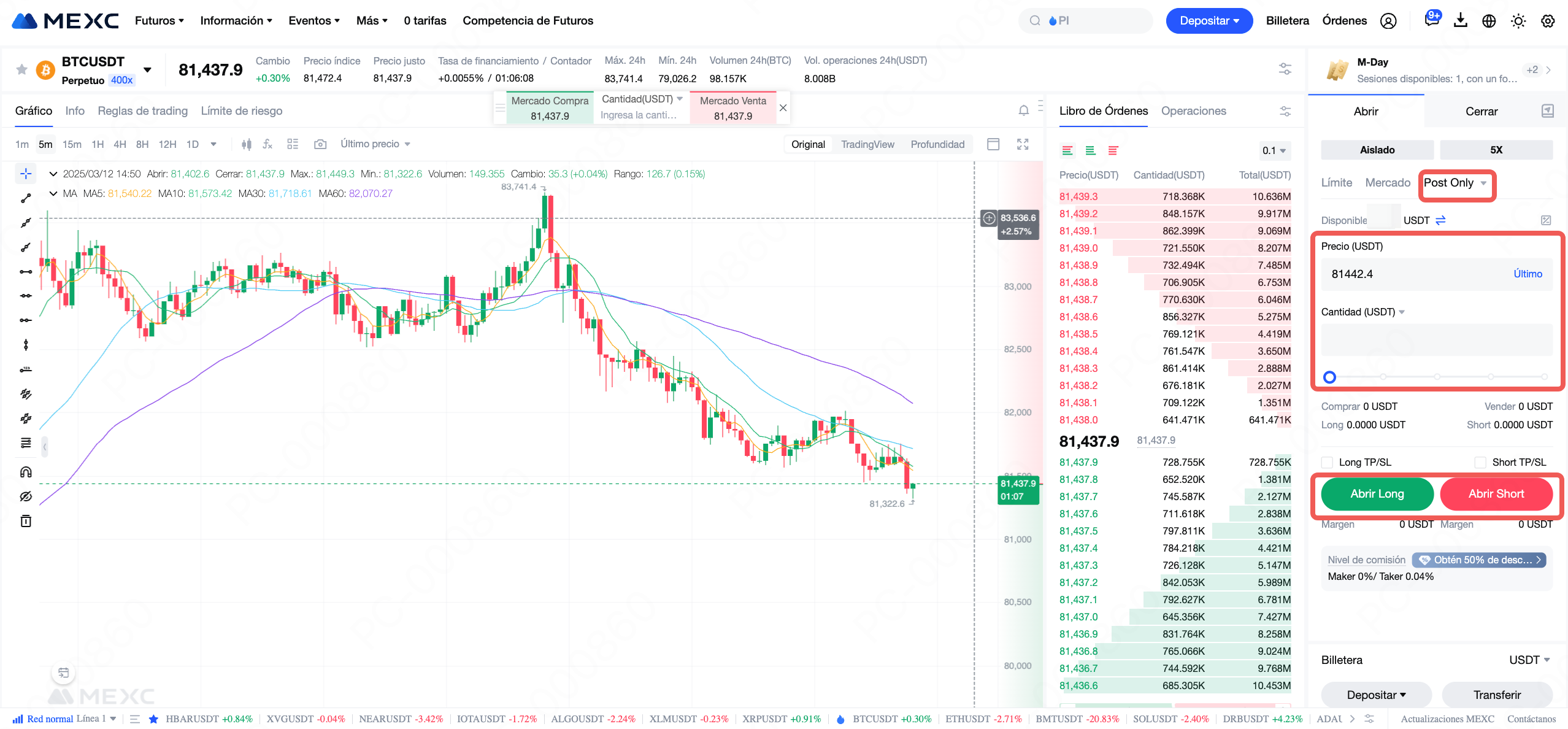Open order book settings sliders icon

coord(1285,111)
